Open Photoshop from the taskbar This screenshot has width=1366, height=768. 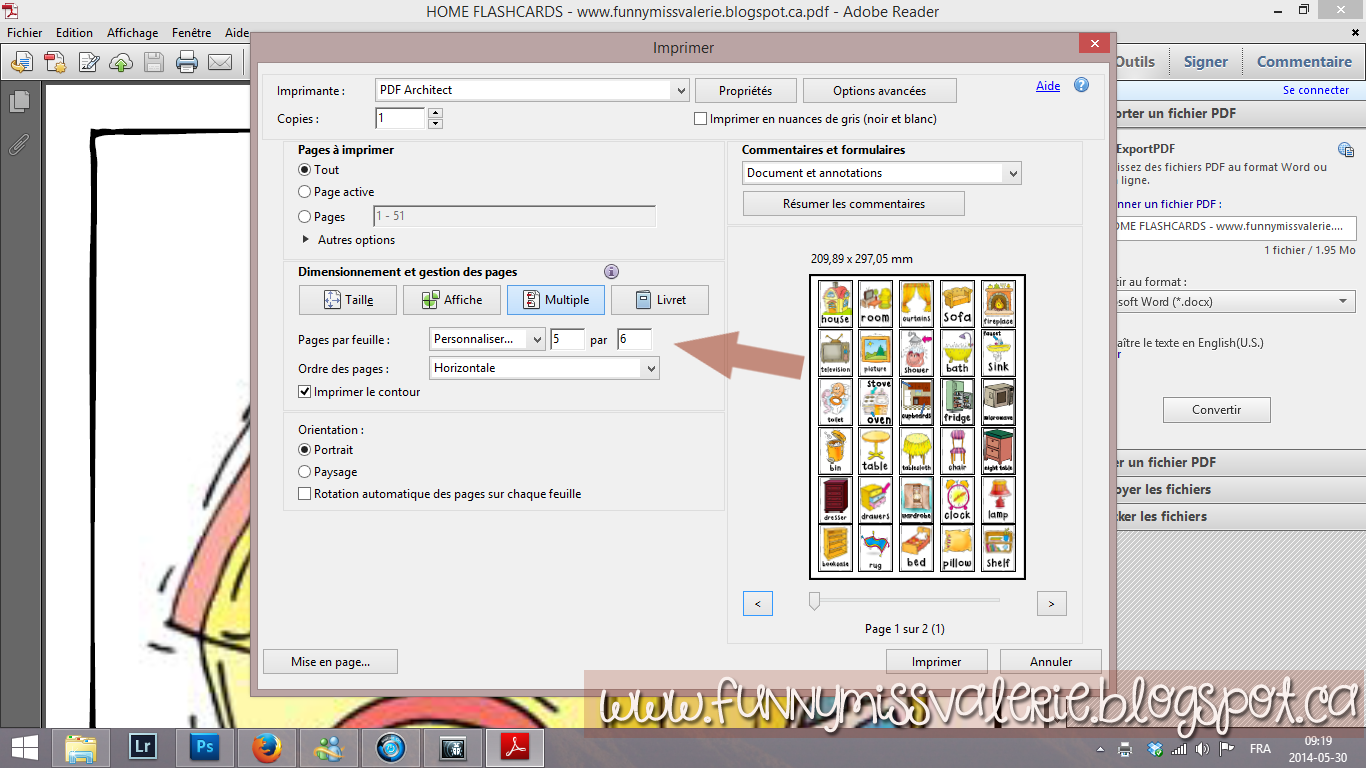205,747
